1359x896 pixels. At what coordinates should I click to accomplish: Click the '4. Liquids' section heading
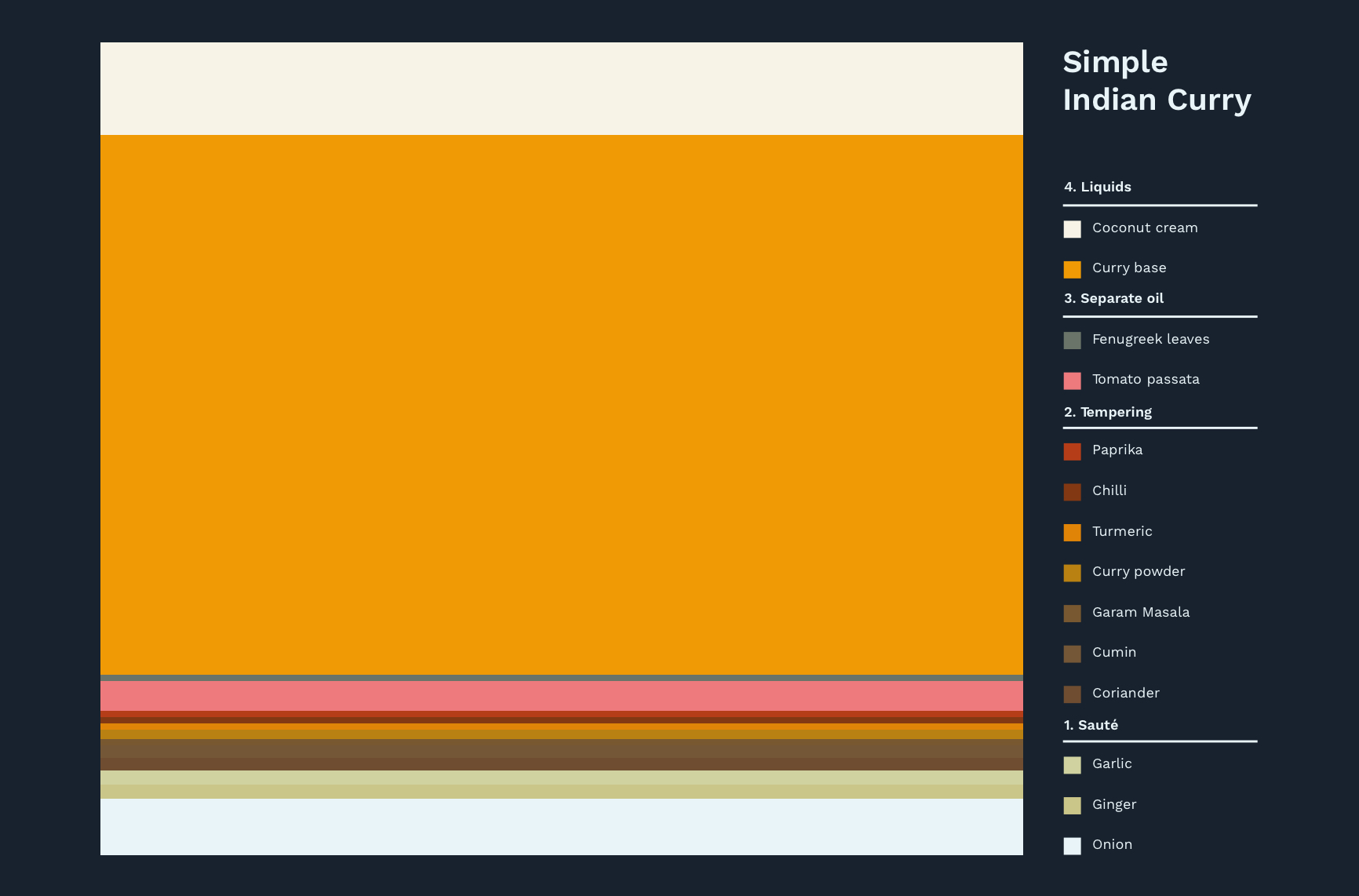point(1097,187)
